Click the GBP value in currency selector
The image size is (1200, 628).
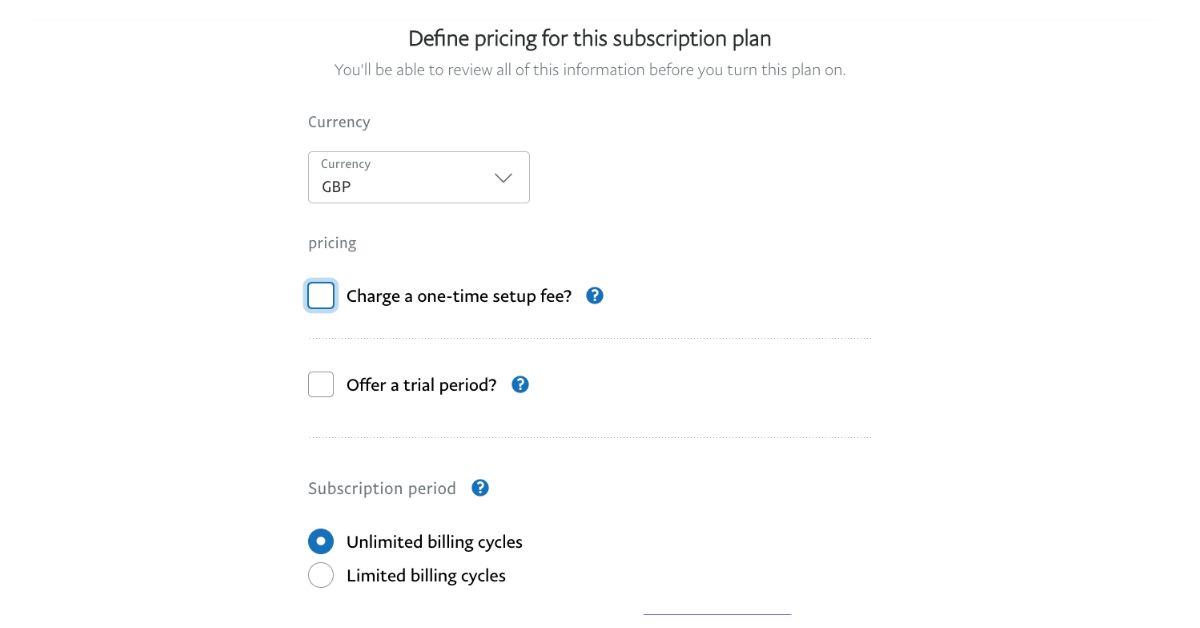coord(337,187)
